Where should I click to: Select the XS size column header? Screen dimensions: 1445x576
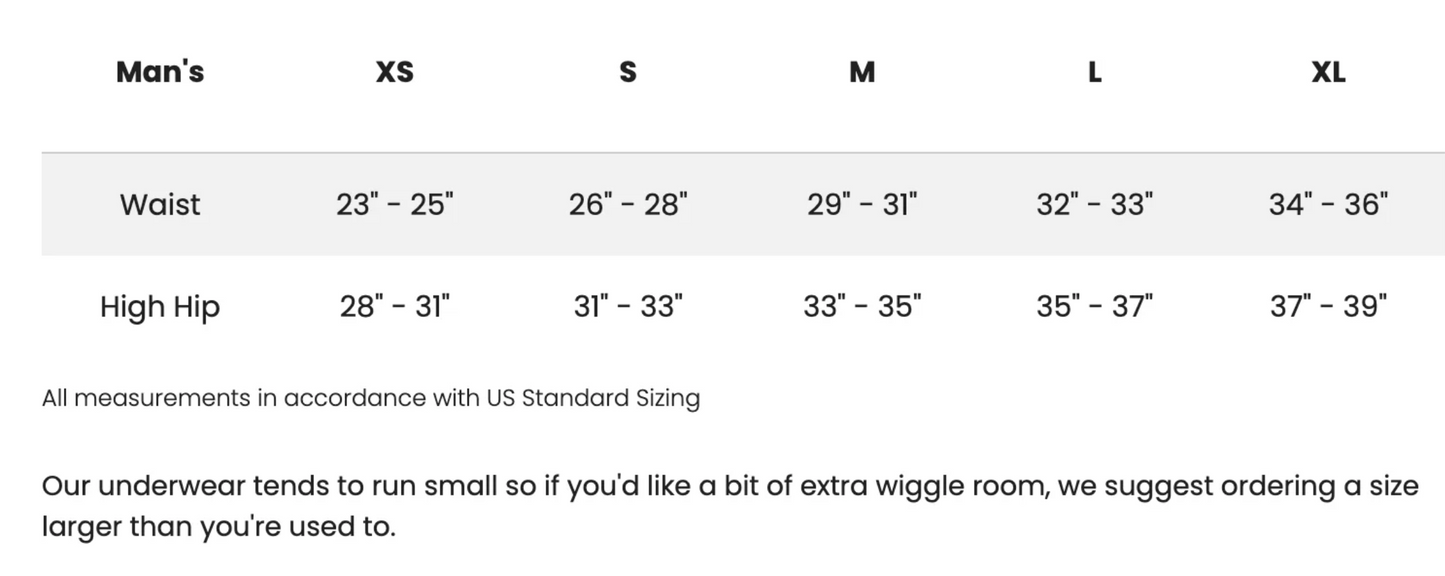[x=394, y=72]
